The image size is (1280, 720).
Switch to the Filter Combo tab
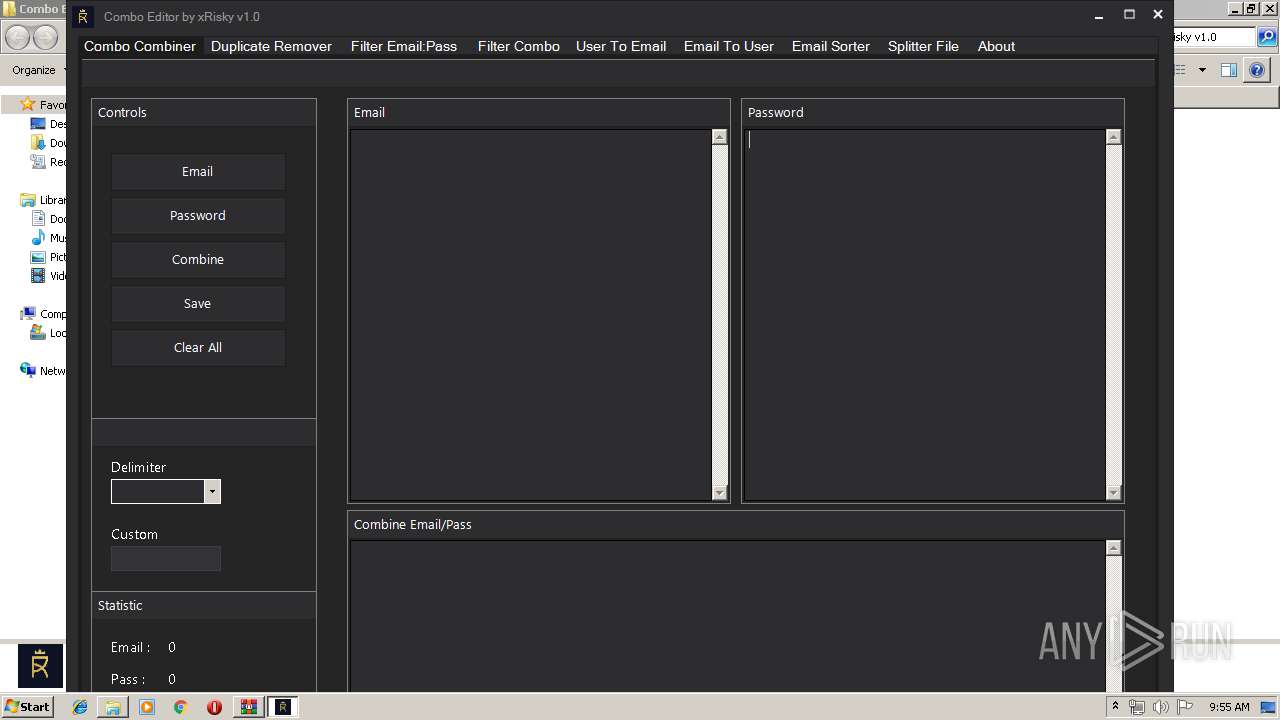click(518, 46)
